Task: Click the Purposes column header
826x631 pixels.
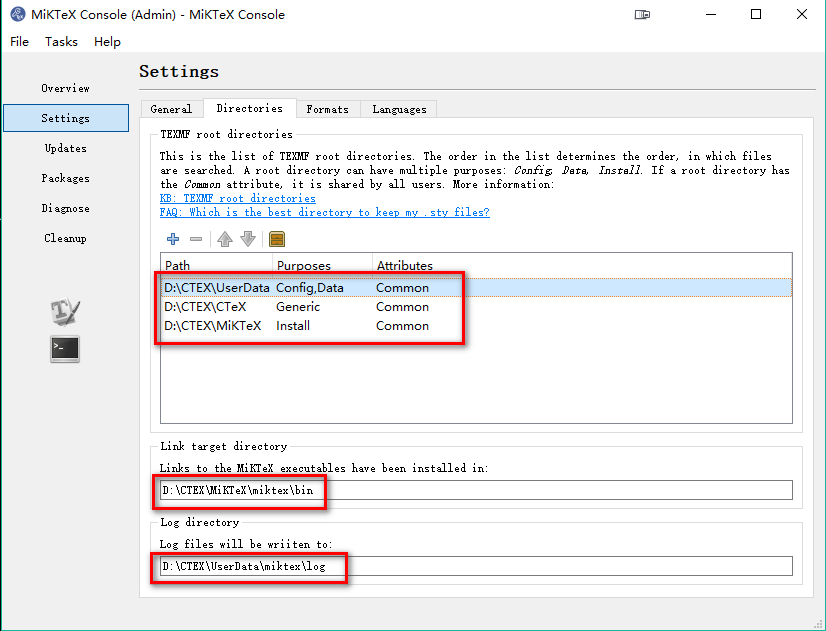Action: pos(322,265)
